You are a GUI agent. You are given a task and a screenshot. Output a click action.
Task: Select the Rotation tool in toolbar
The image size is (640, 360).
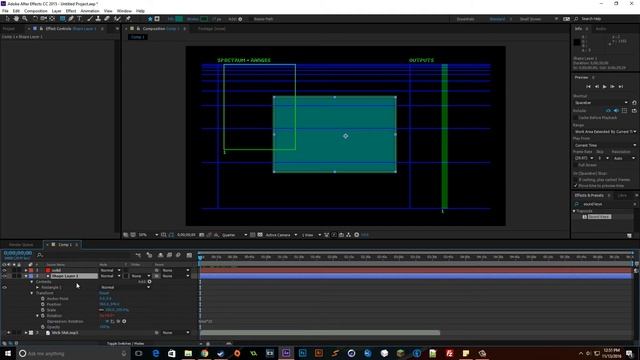click(35, 19)
